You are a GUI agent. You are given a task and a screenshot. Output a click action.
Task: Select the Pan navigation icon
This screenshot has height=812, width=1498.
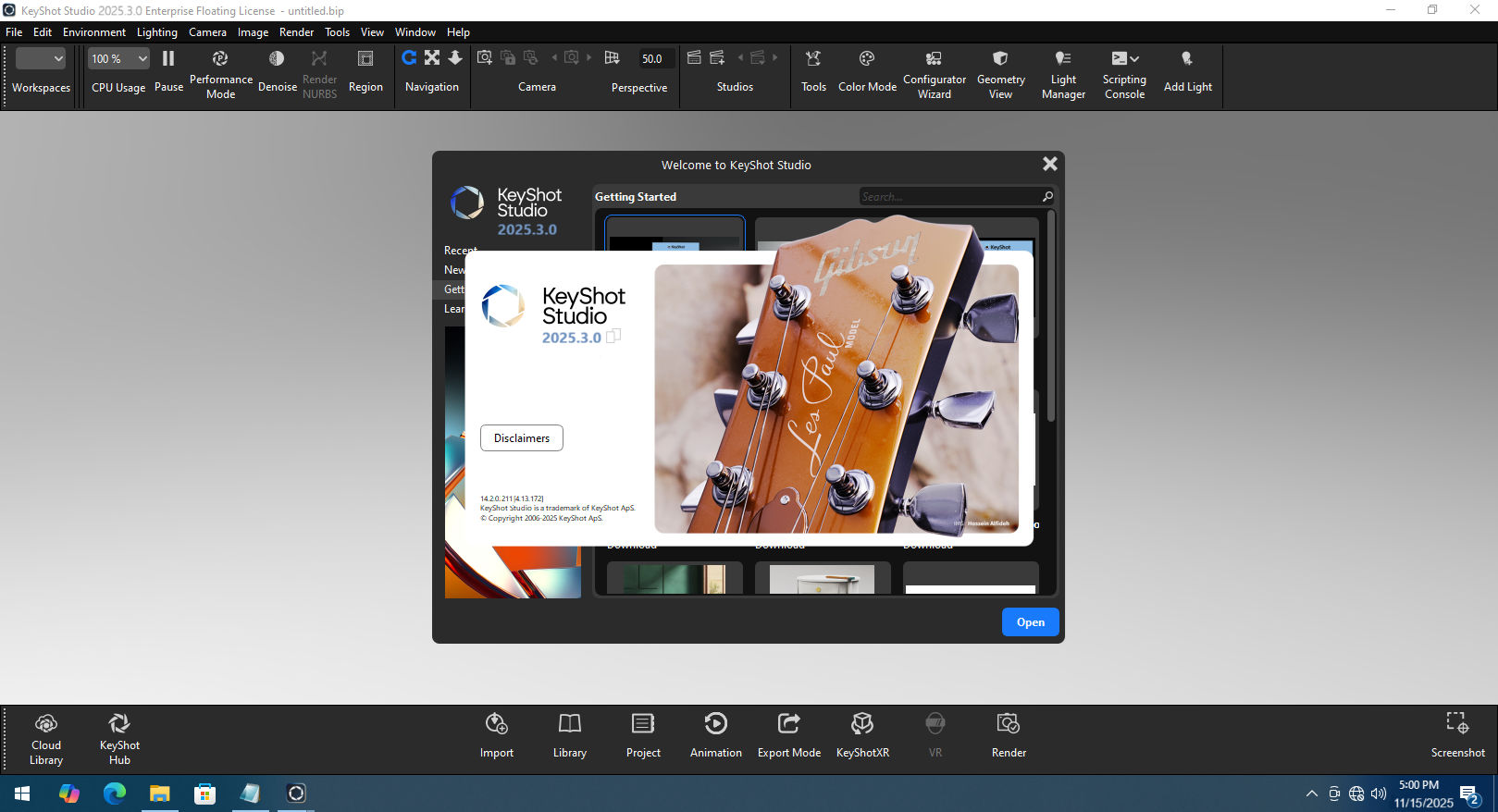point(432,57)
